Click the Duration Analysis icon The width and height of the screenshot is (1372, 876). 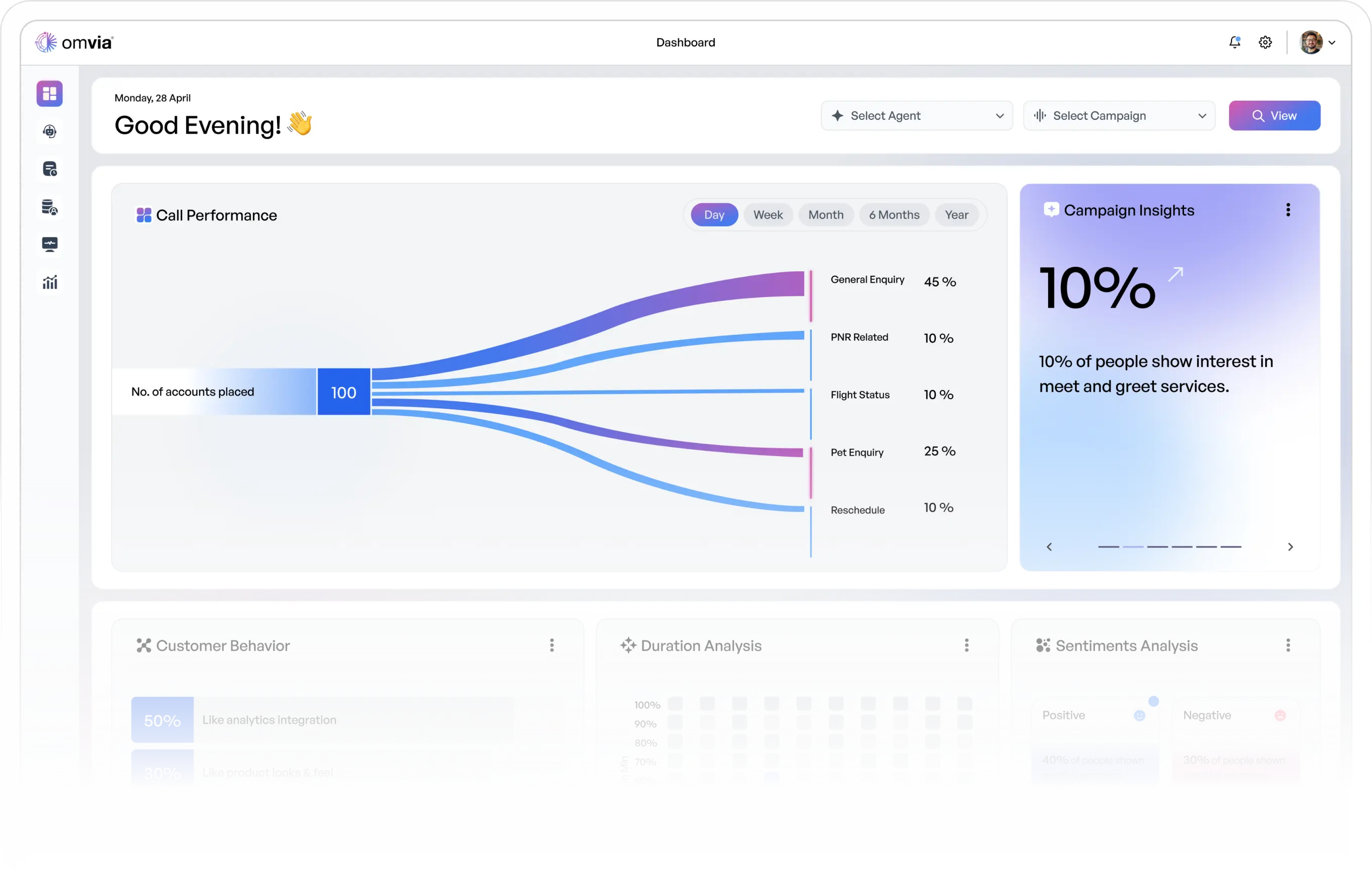click(x=628, y=645)
